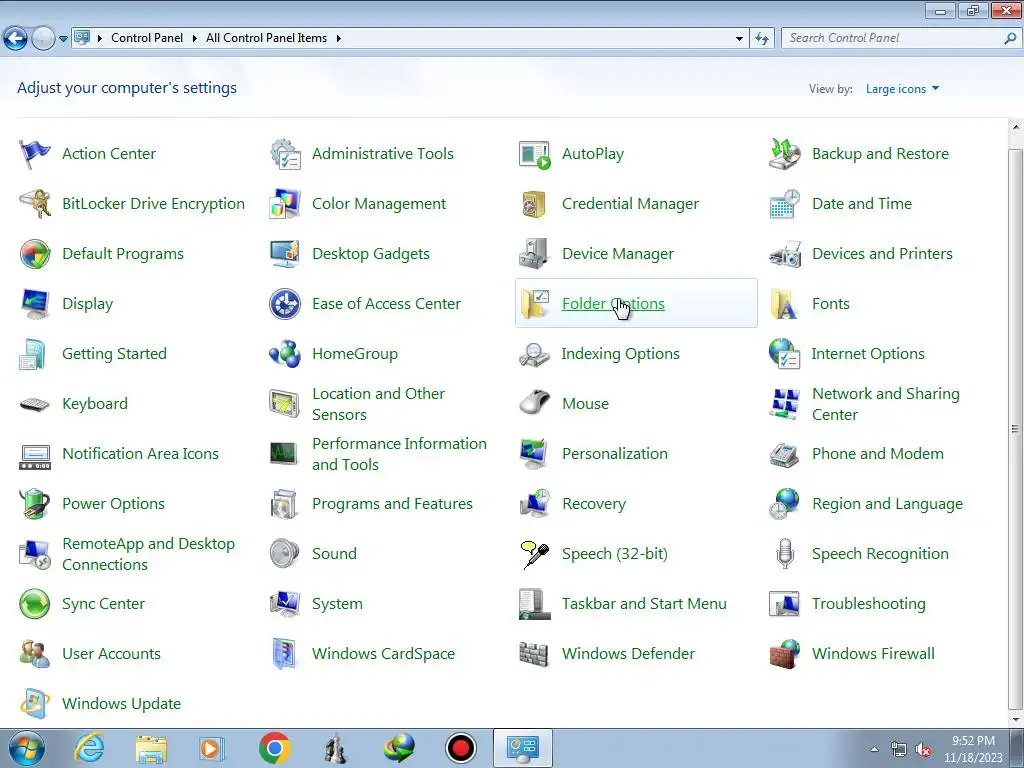
Task: Open the Power Options battery icon
Action: [x=35, y=504]
